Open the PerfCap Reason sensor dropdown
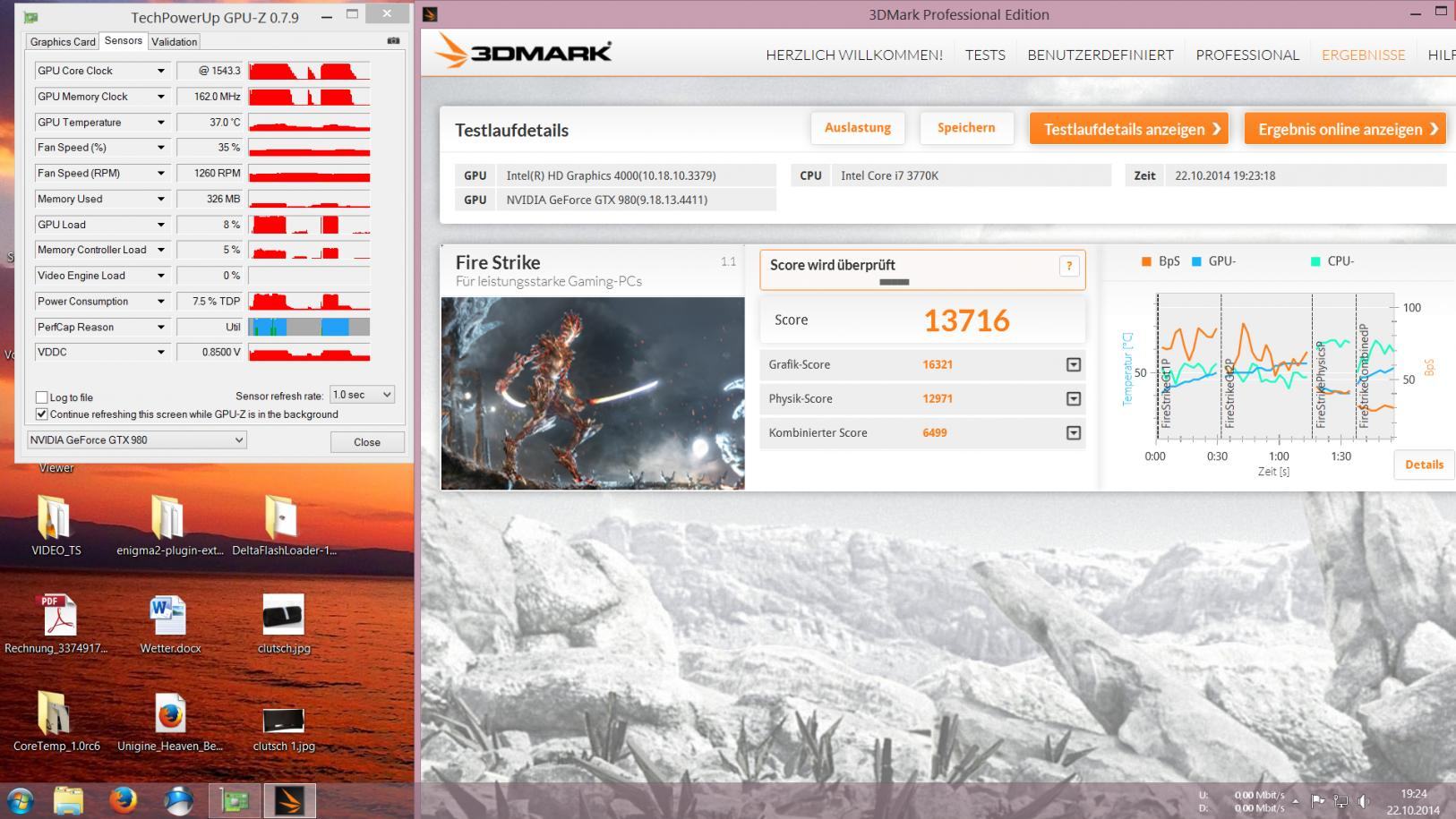1456x819 pixels. (161, 328)
